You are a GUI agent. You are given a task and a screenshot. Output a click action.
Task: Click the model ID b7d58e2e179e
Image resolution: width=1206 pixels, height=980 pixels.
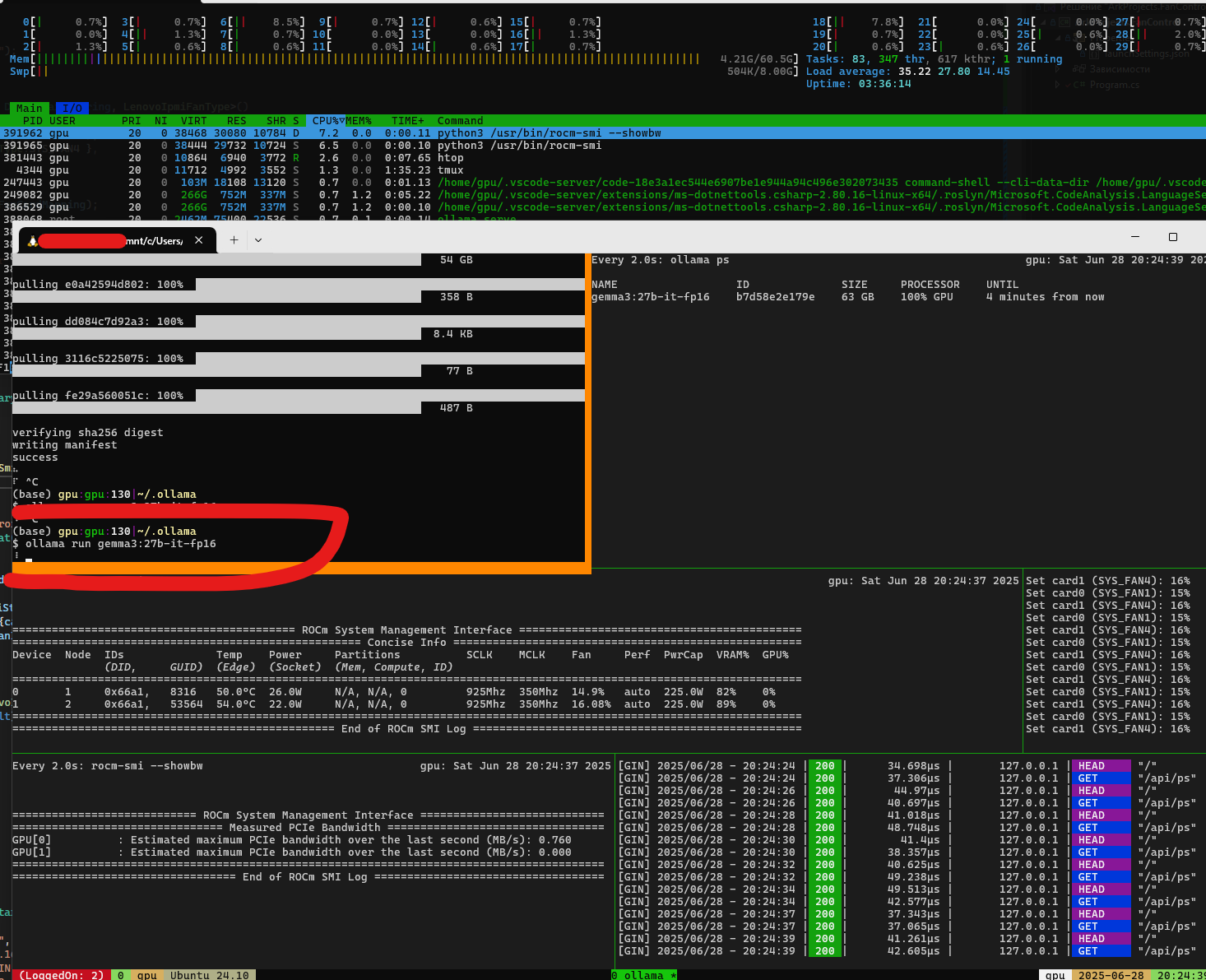(776, 297)
